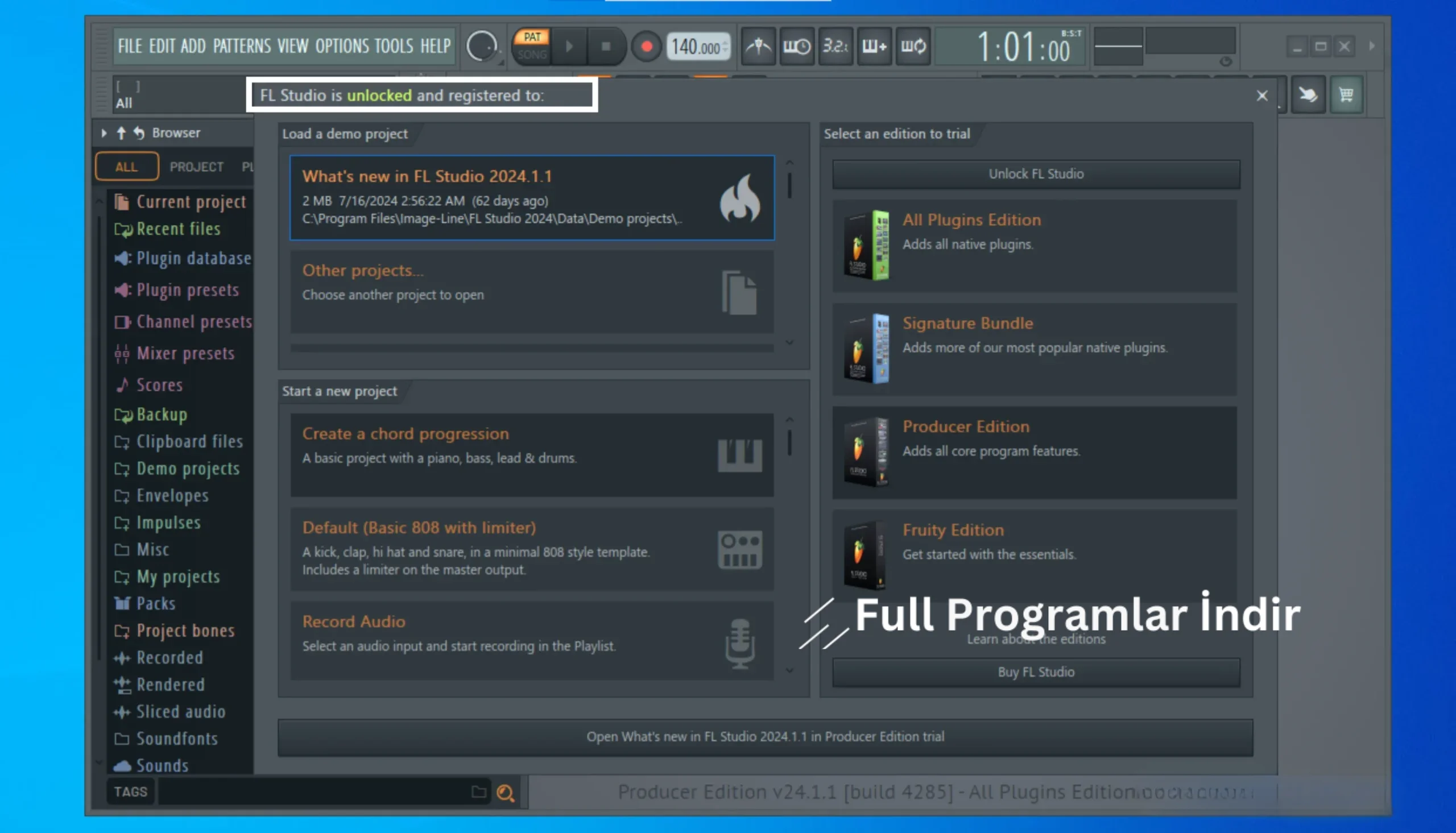Toggle loop recording icon
This screenshot has width=1456, height=833.
click(x=913, y=45)
